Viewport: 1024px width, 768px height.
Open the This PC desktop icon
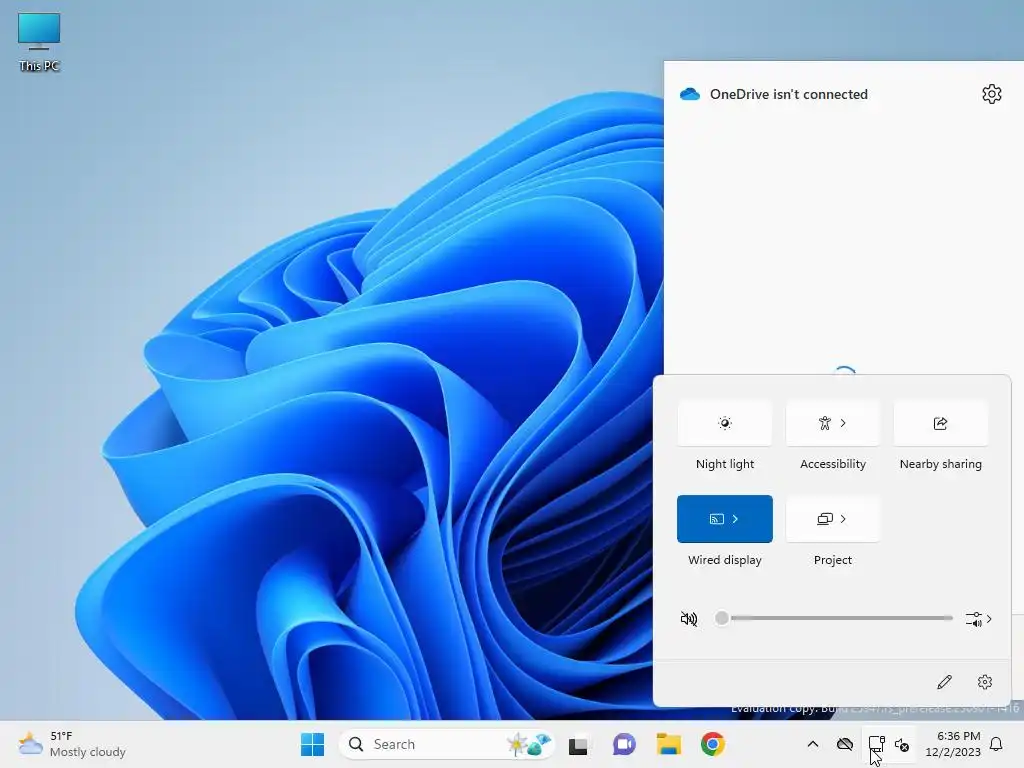coord(39,42)
